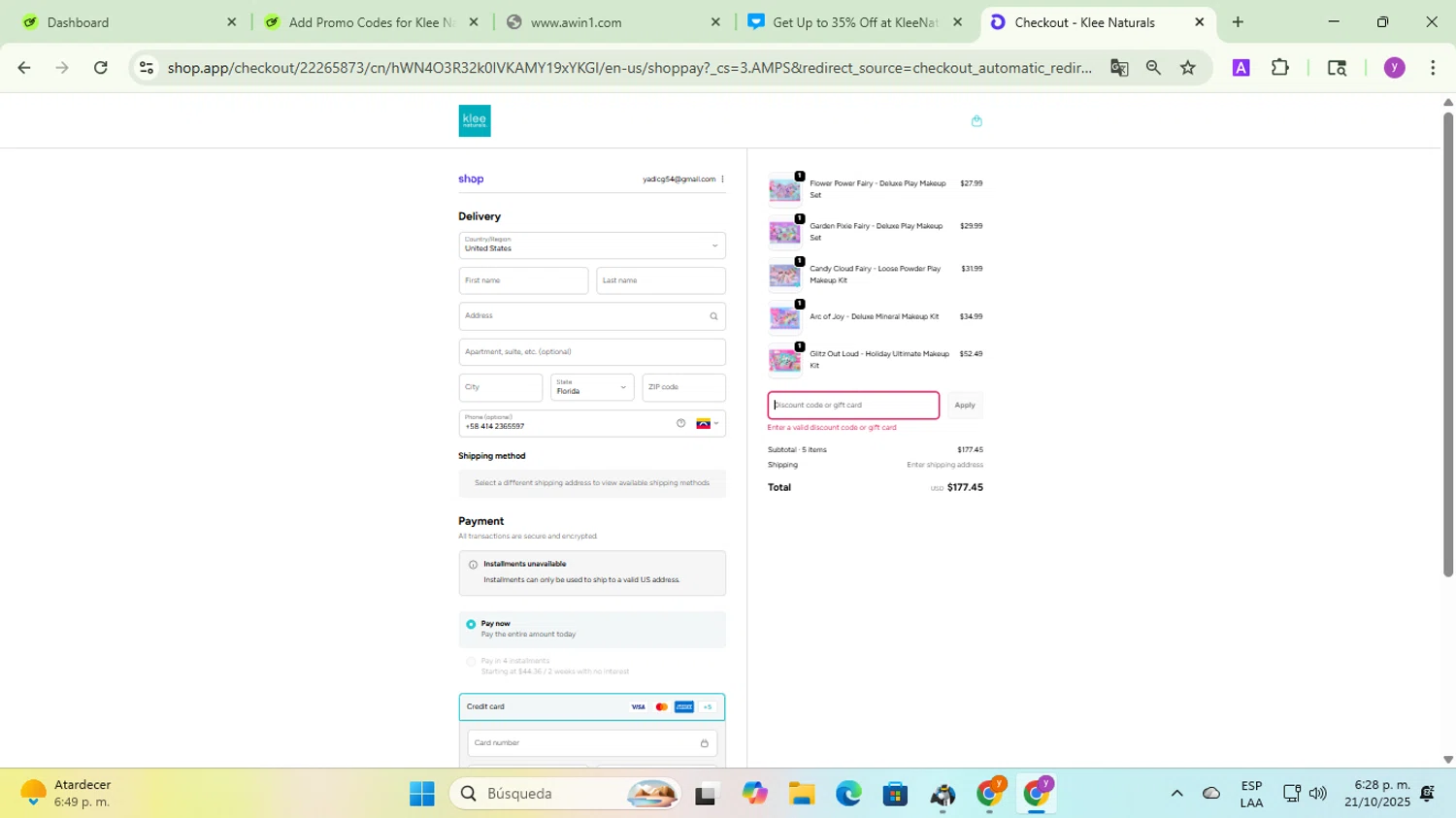Click the Flower Power Fairy product thumbnail
The height and width of the screenshot is (818, 1456).
click(x=784, y=190)
